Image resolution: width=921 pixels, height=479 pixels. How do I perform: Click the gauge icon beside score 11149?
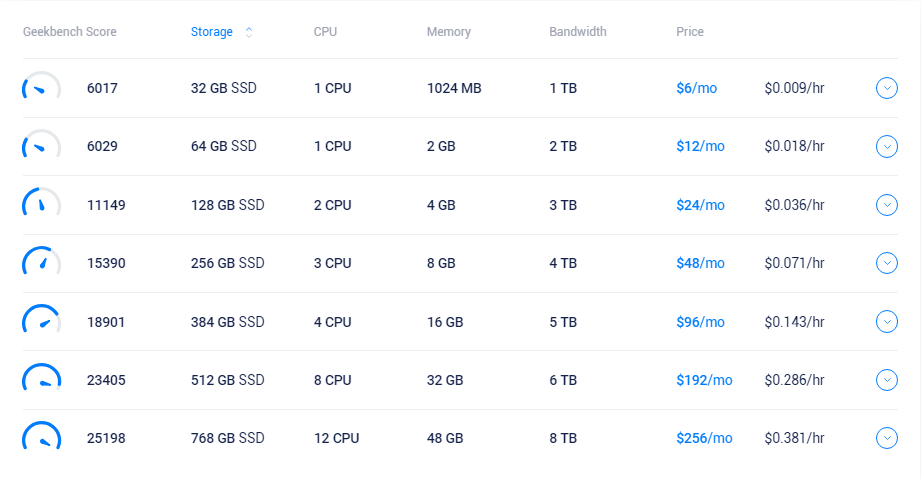pyautogui.click(x=41, y=204)
